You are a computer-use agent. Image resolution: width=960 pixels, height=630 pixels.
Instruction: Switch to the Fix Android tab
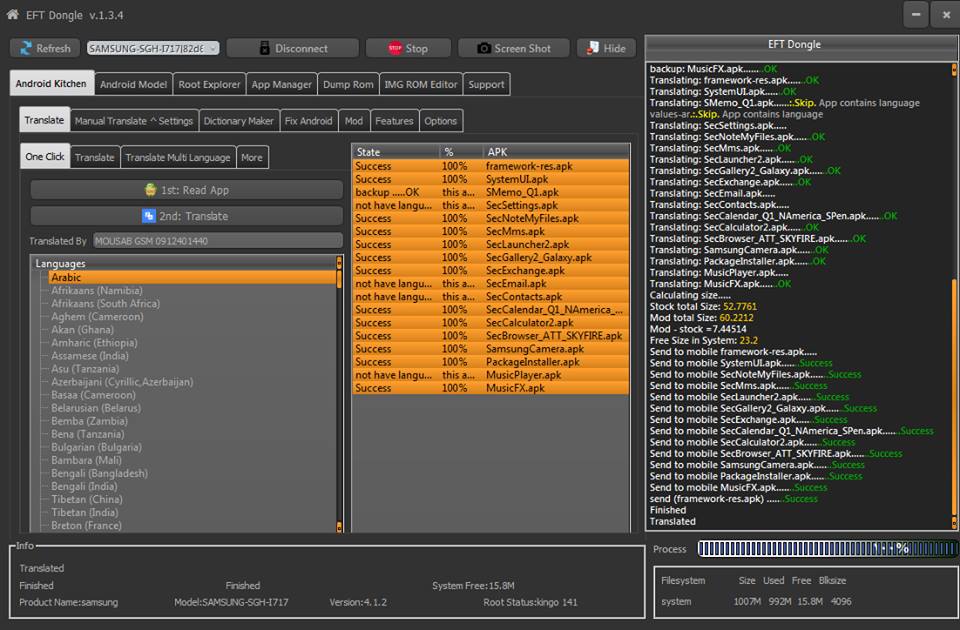click(x=309, y=121)
